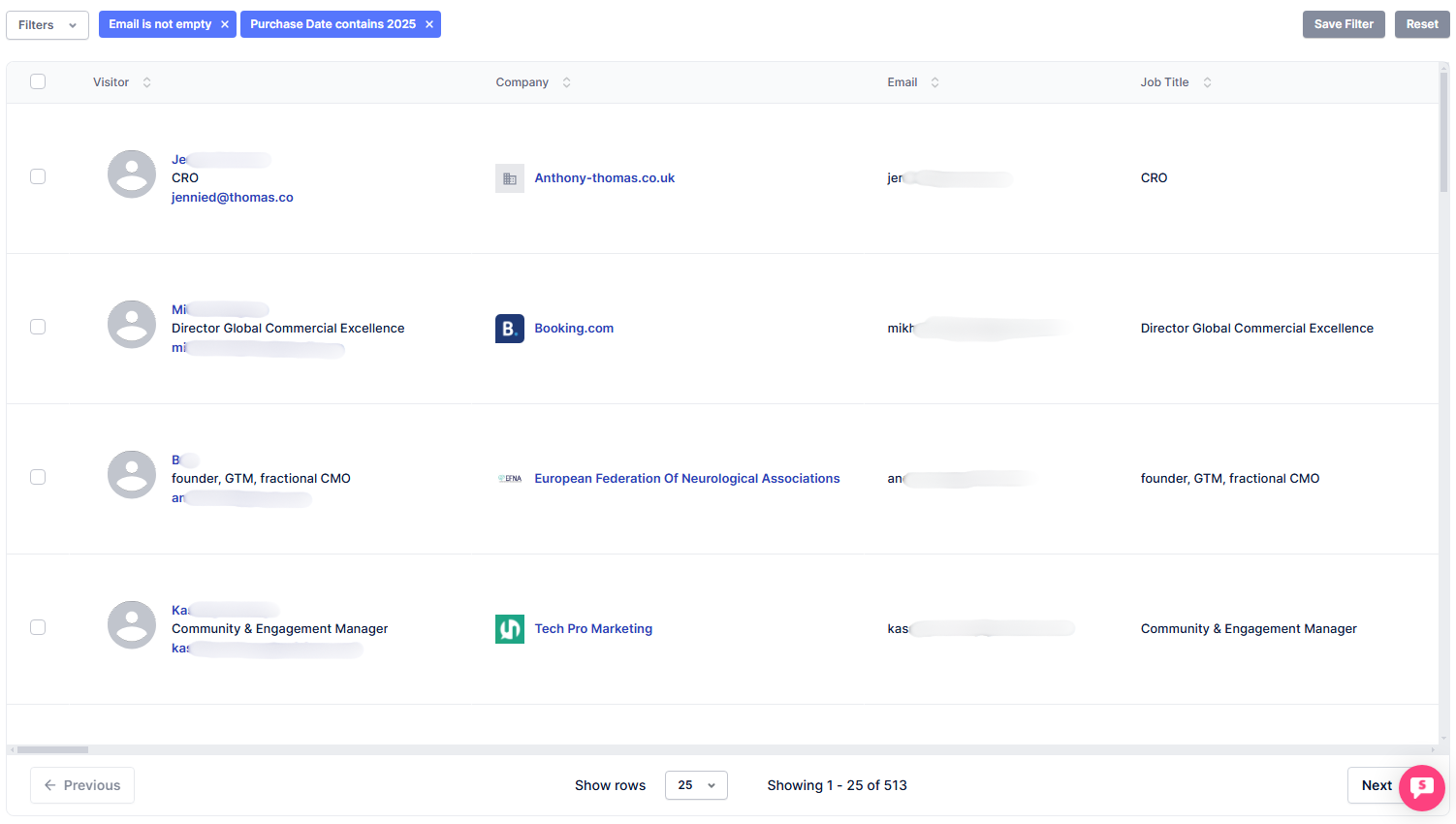Open the Filters dropdown
This screenshot has height=824, width=1456.
(x=47, y=25)
